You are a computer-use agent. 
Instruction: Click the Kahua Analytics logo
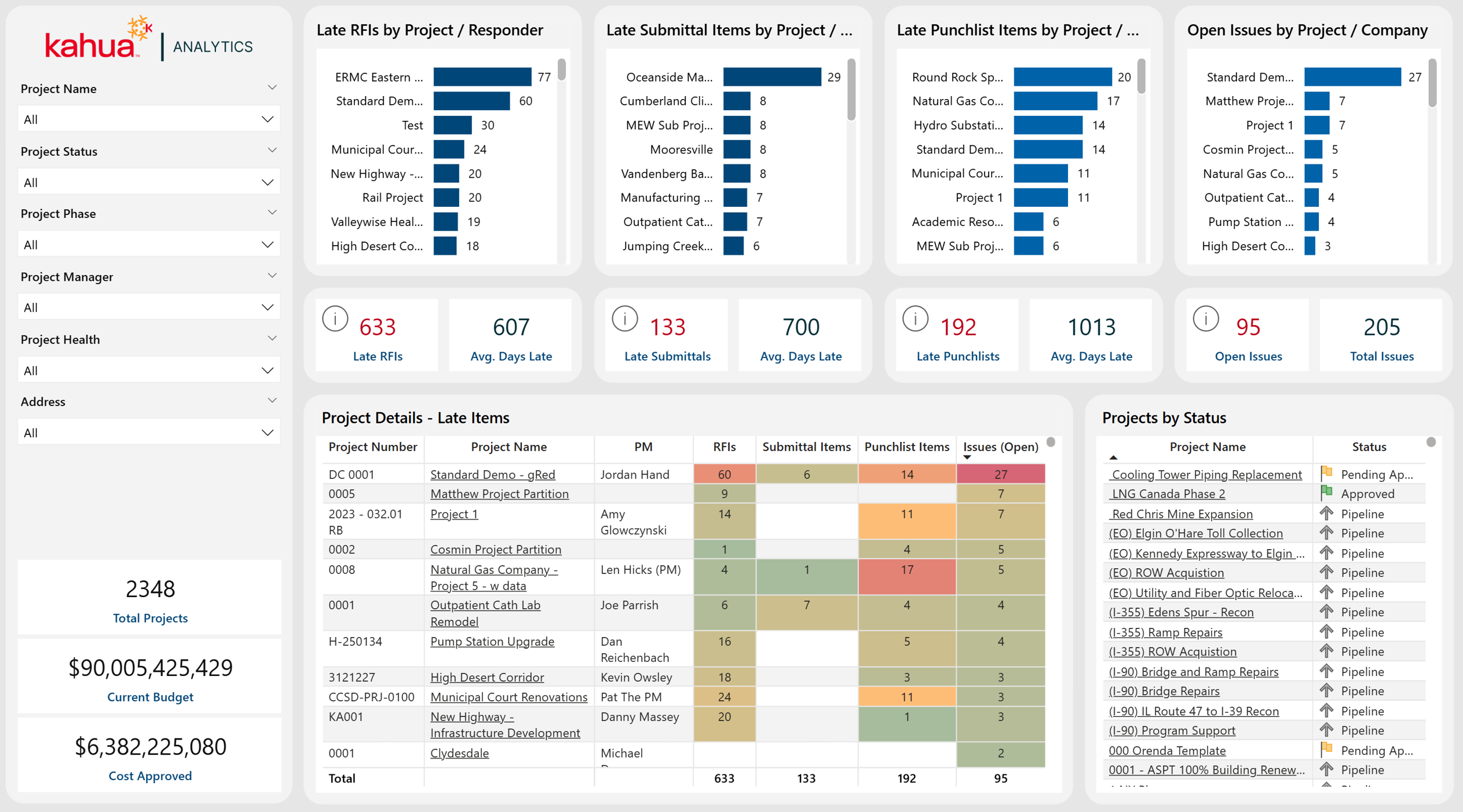pyautogui.click(x=149, y=39)
